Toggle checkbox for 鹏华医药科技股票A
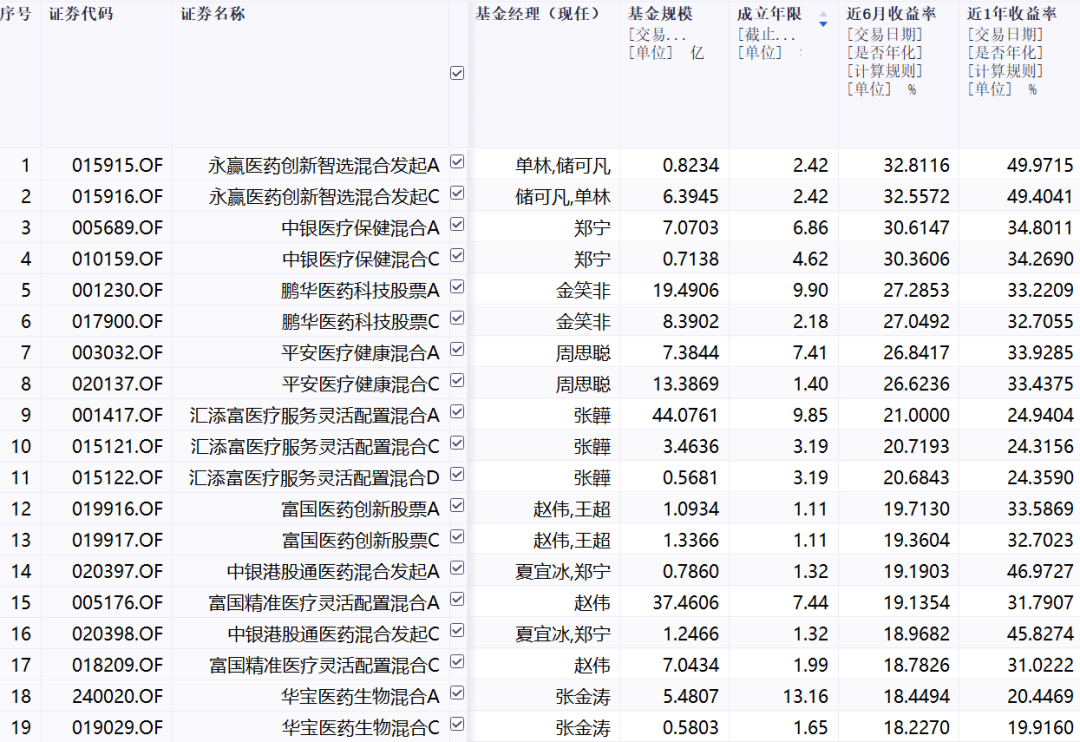The image size is (1080, 742). [457, 287]
